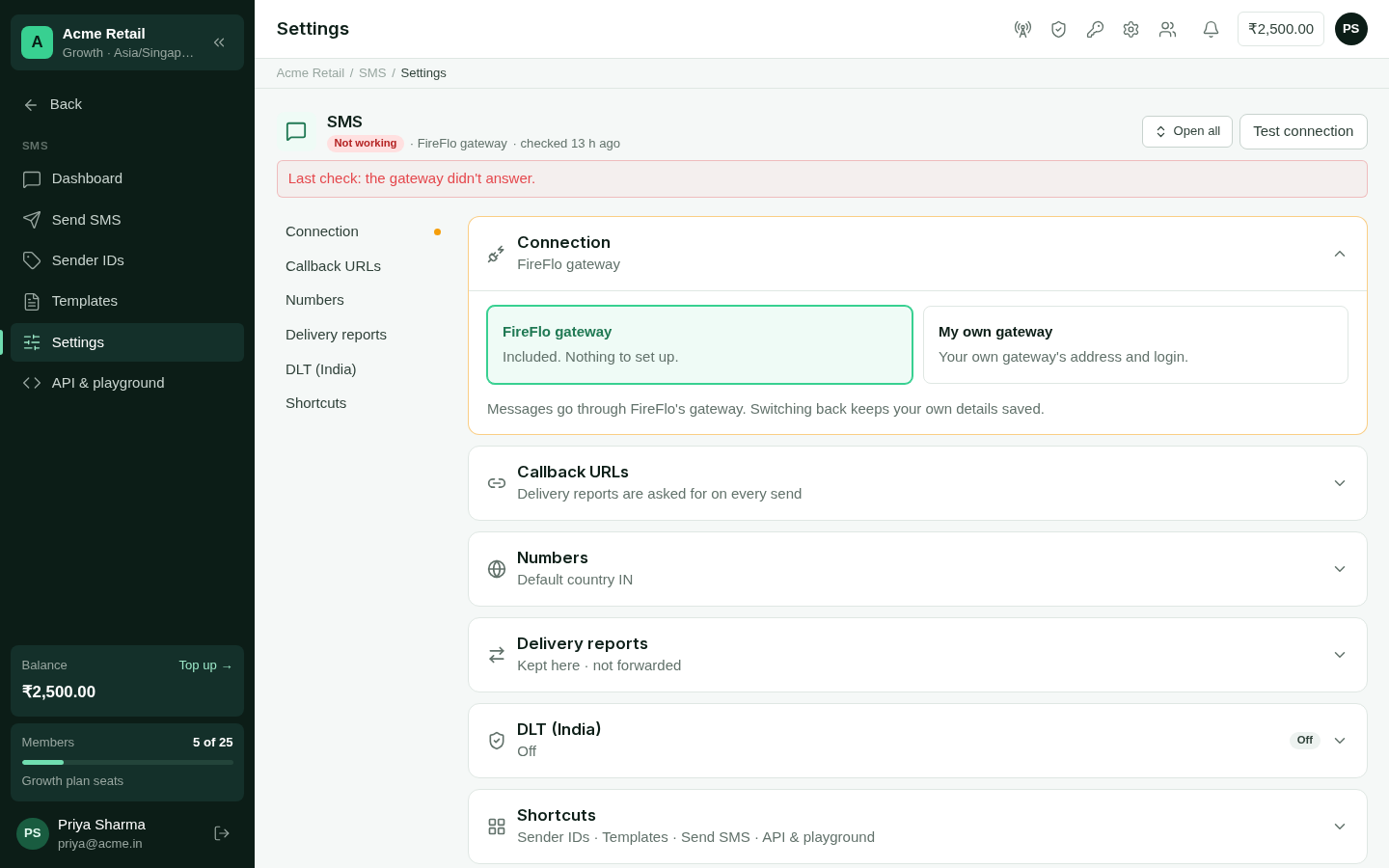Click the Members seats progress bar

click(127, 762)
